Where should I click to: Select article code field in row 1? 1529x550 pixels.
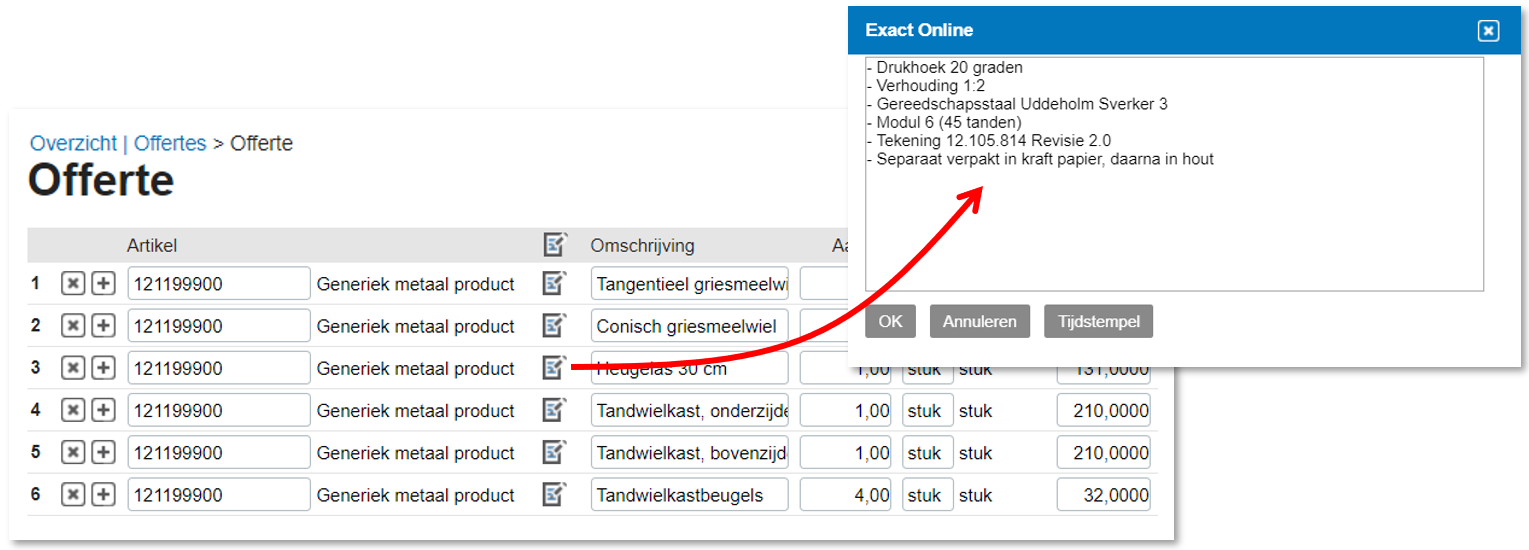(219, 284)
